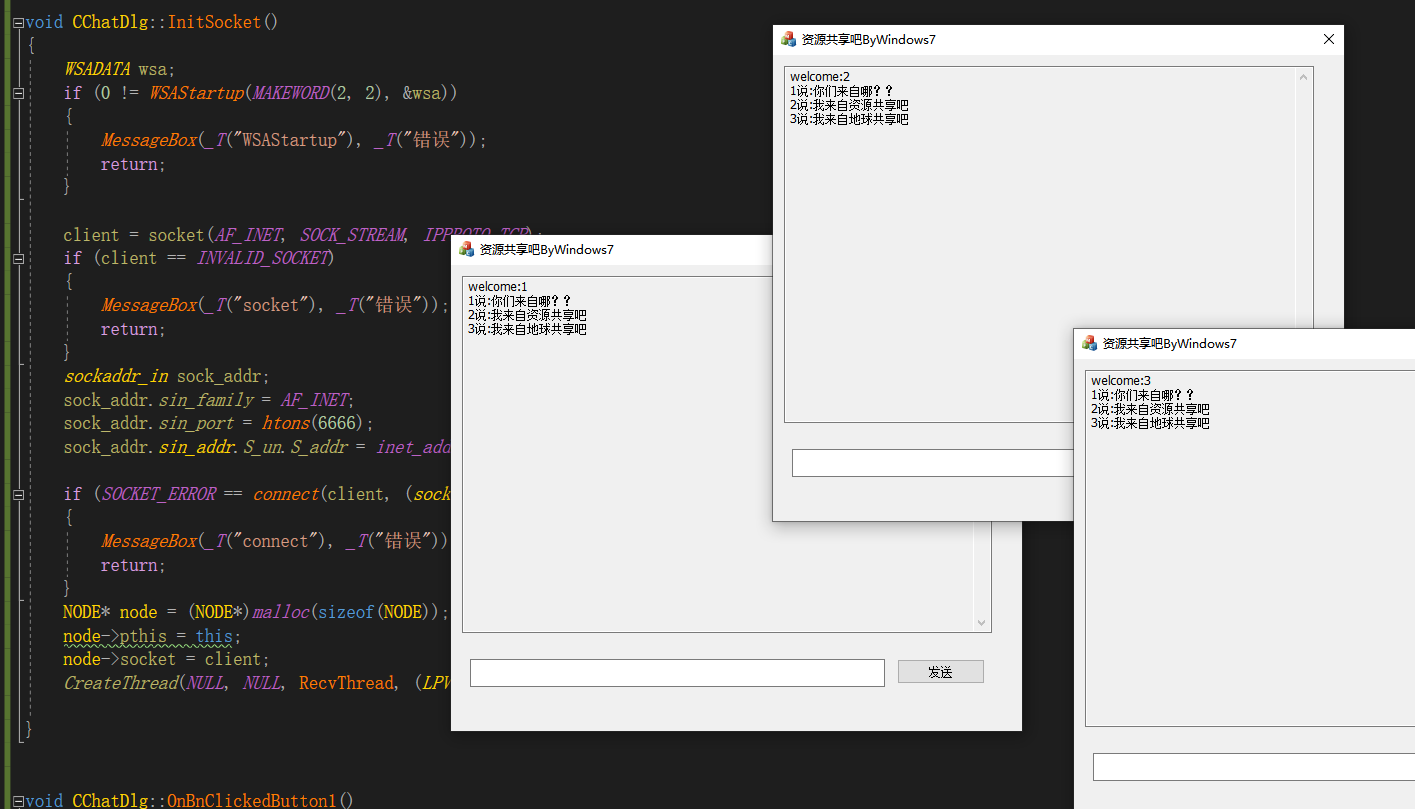Viewport: 1415px width, 809px height.
Task: Click the MessageBox "WSAStartup" error line
Action: [x=294, y=140]
